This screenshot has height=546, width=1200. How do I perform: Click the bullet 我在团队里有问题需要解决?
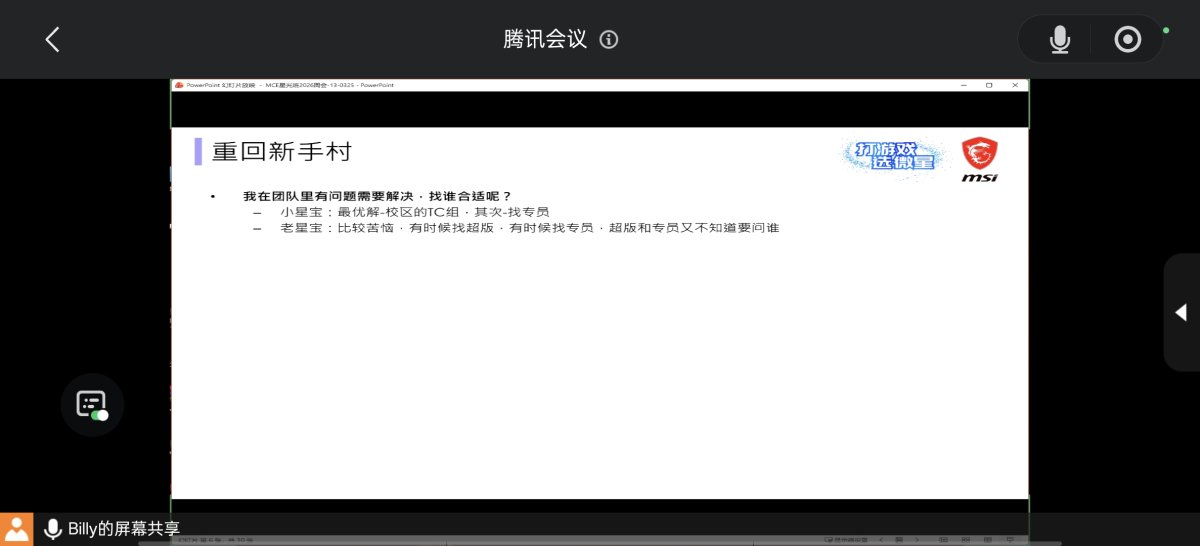point(377,196)
